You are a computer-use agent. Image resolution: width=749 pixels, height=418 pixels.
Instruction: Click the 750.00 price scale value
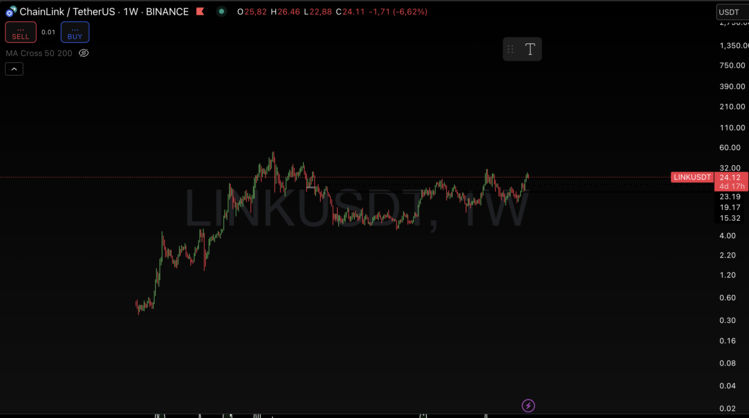[732, 65]
